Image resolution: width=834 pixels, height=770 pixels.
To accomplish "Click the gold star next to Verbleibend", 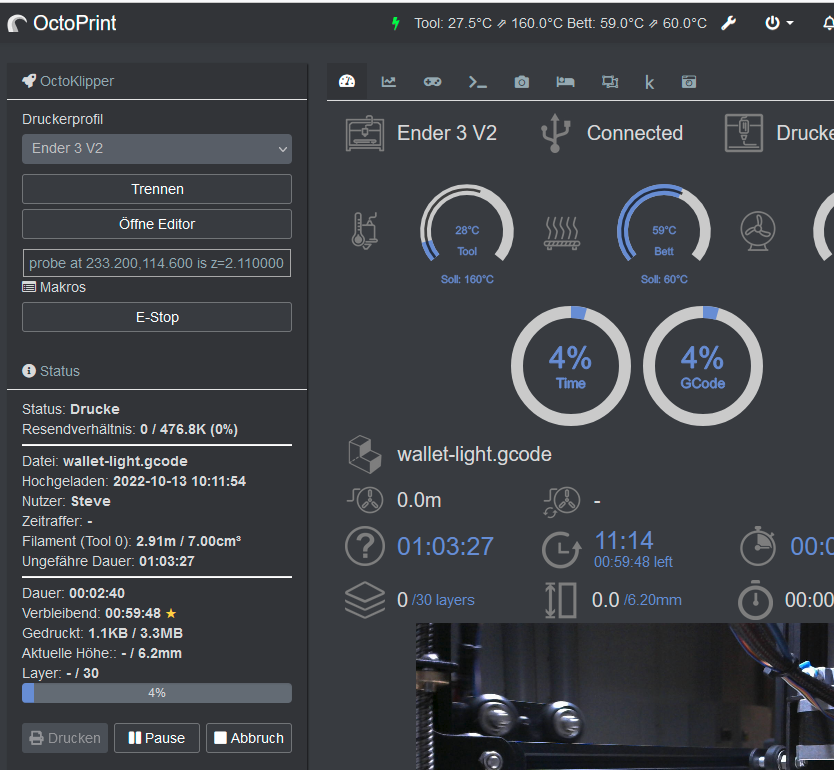I will tap(171, 614).
